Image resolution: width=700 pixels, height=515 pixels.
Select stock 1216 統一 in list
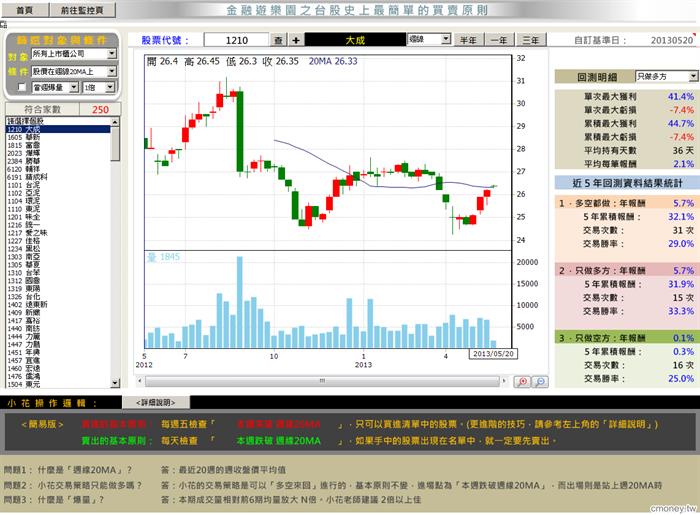58,225
